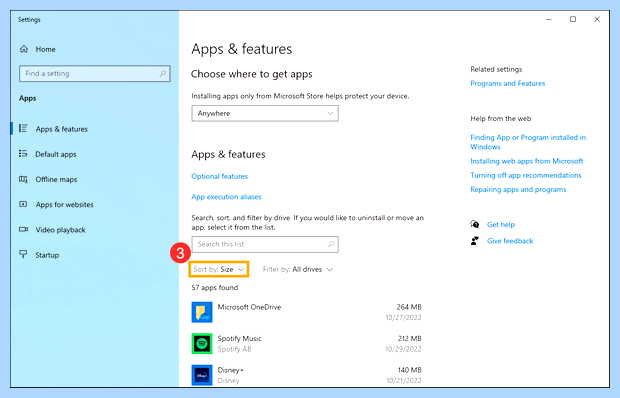Click the Startup icon in sidebar
The image size is (620, 398).
[23, 255]
